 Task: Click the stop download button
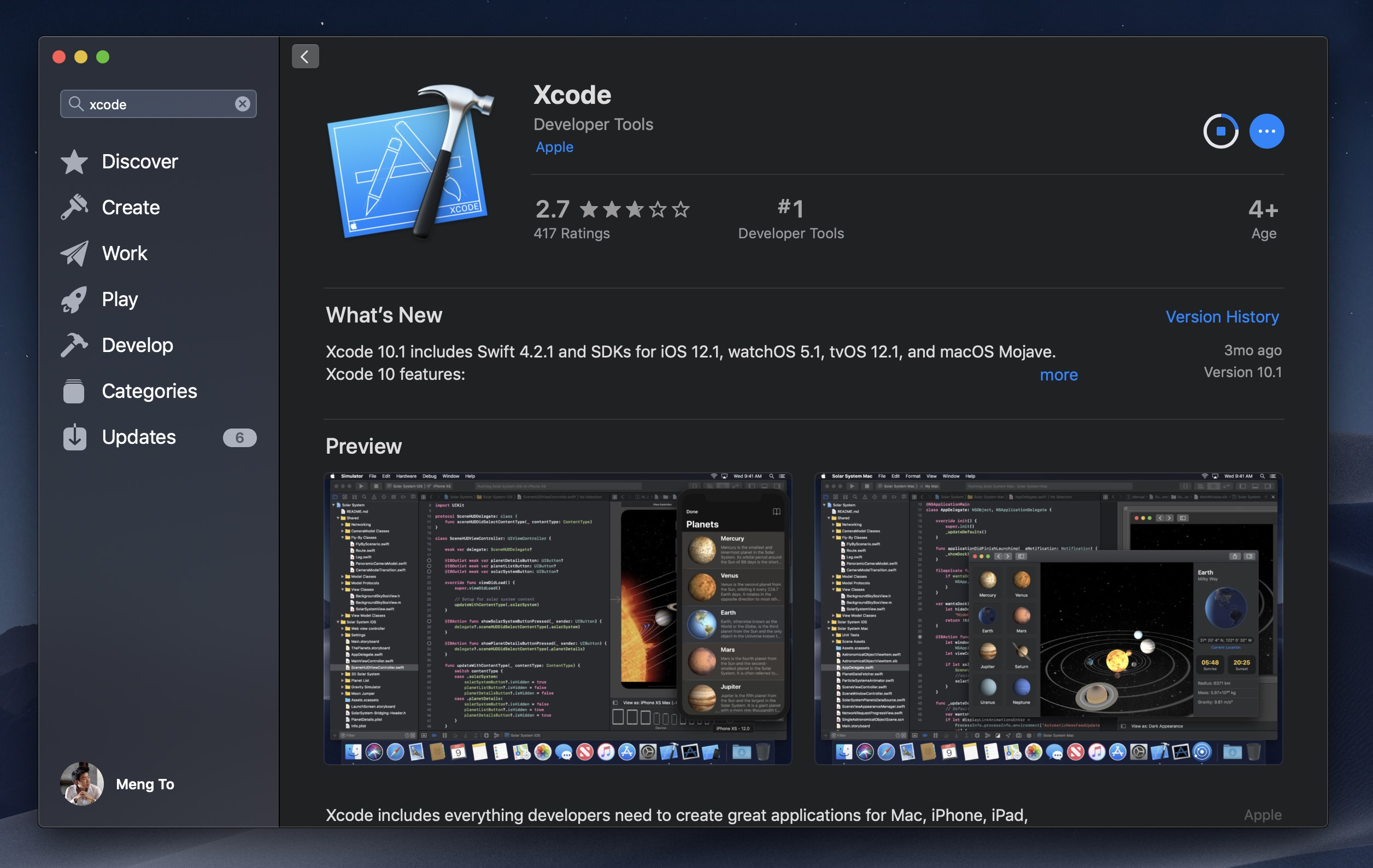[x=1220, y=129]
